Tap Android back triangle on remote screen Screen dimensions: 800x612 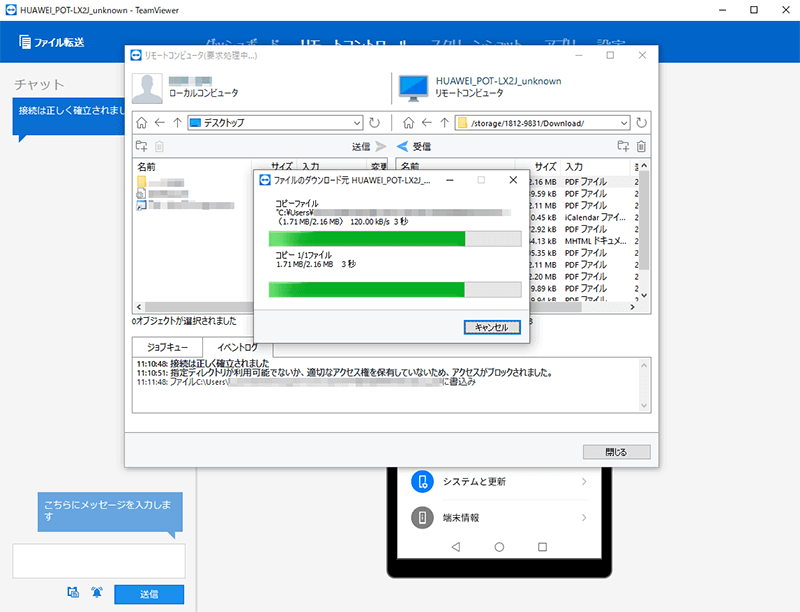(x=456, y=547)
